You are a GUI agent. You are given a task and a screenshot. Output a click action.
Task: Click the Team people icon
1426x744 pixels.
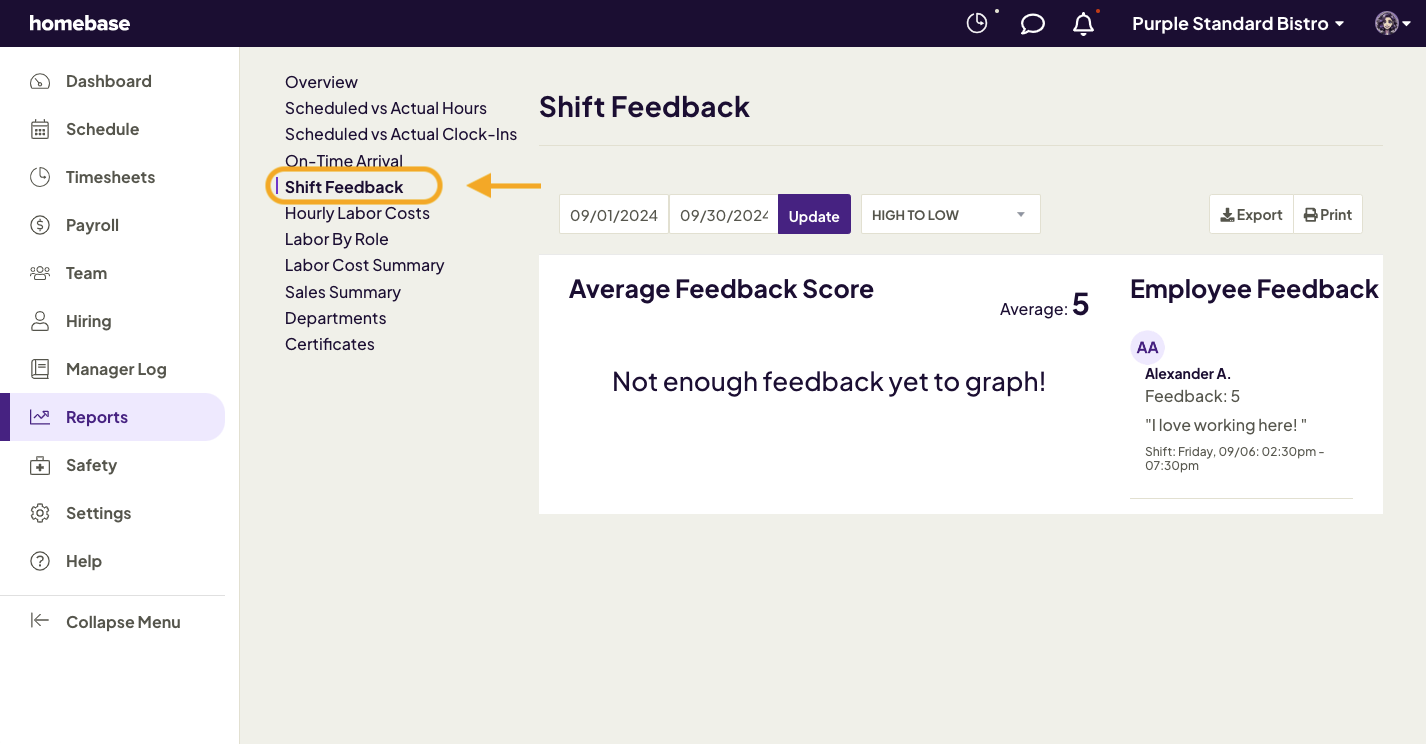coord(40,273)
